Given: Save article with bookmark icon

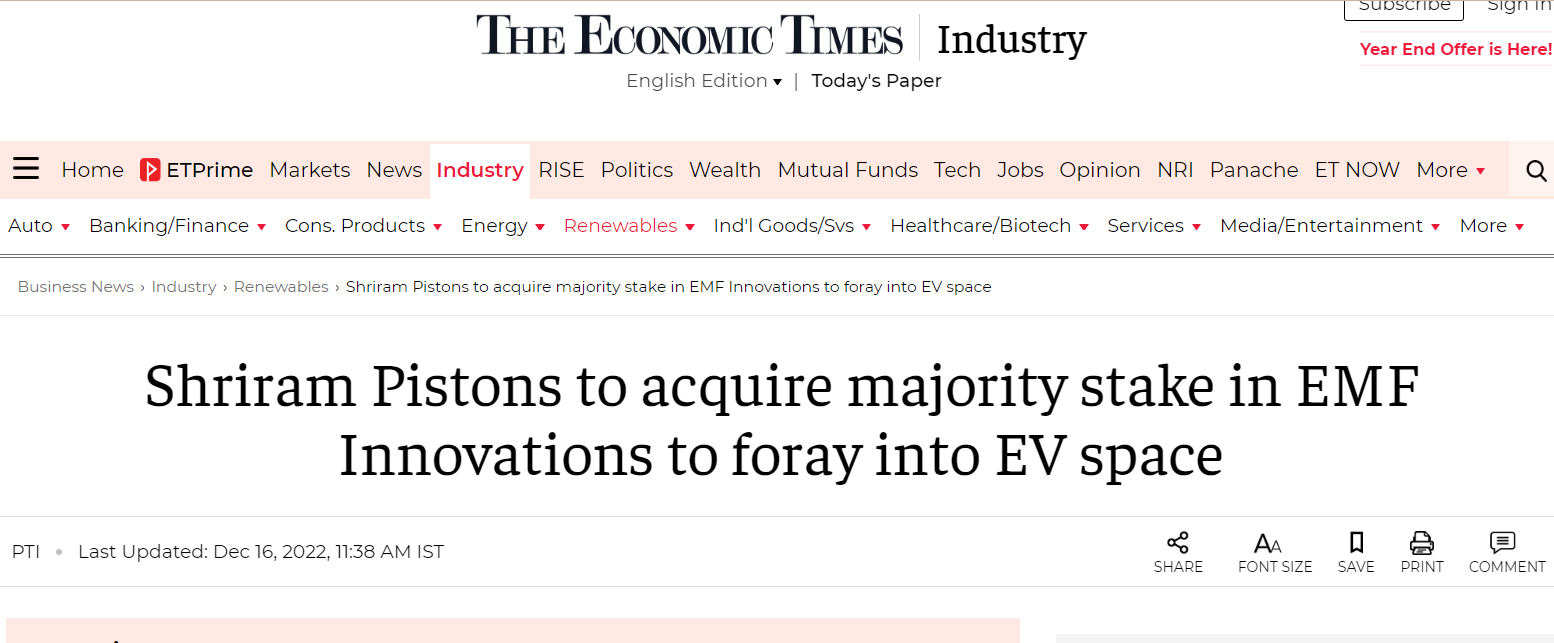Looking at the screenshot, I should point(1356,543).
